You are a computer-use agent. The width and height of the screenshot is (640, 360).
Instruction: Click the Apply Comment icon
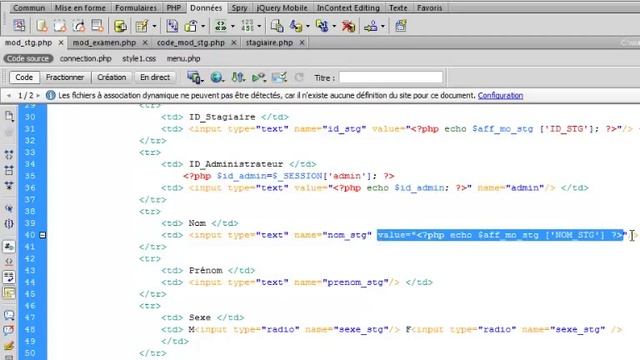point(9,315)
